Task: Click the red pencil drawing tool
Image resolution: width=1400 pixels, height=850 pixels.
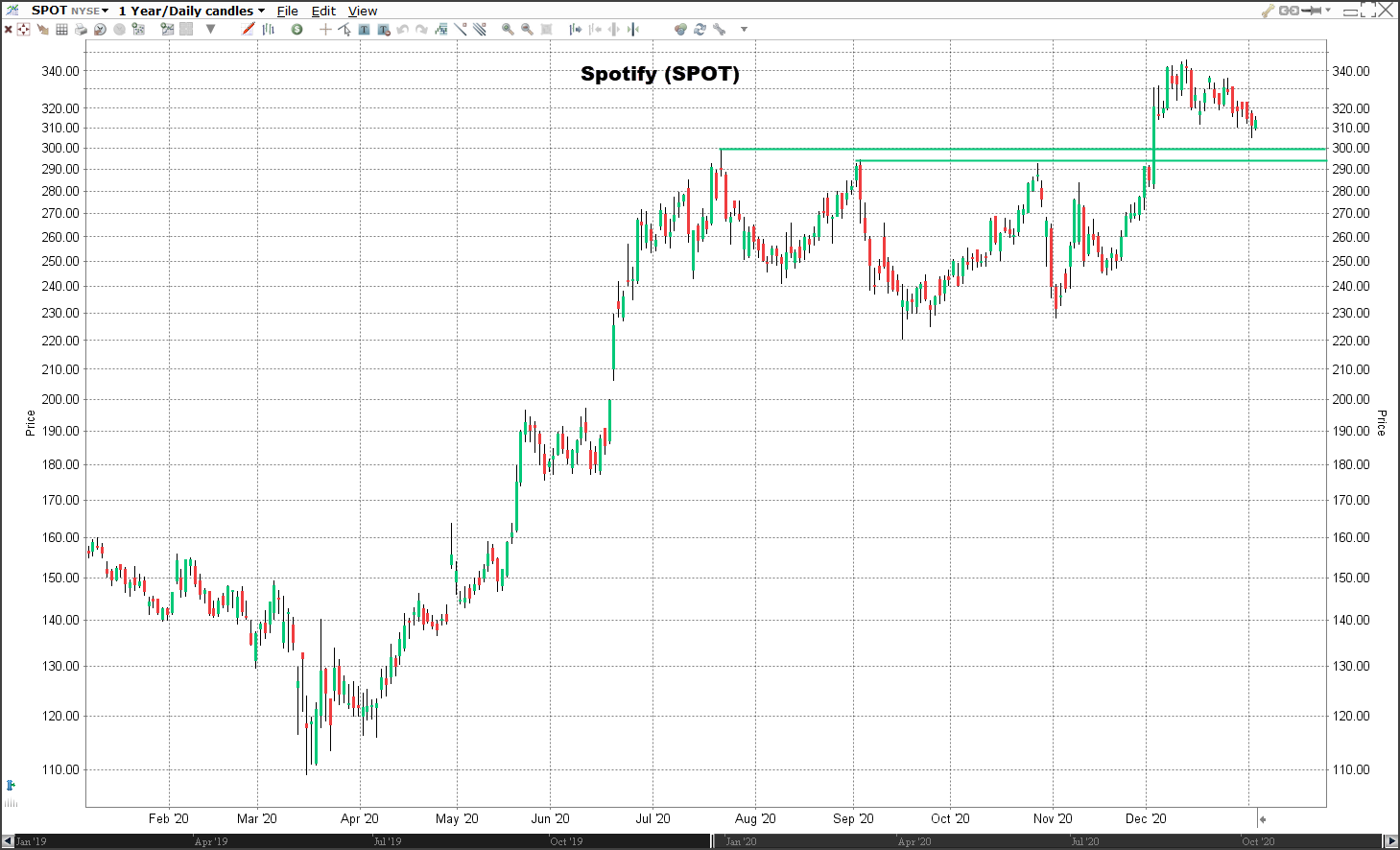Action: pyautogui.click(x=249, y=30)
